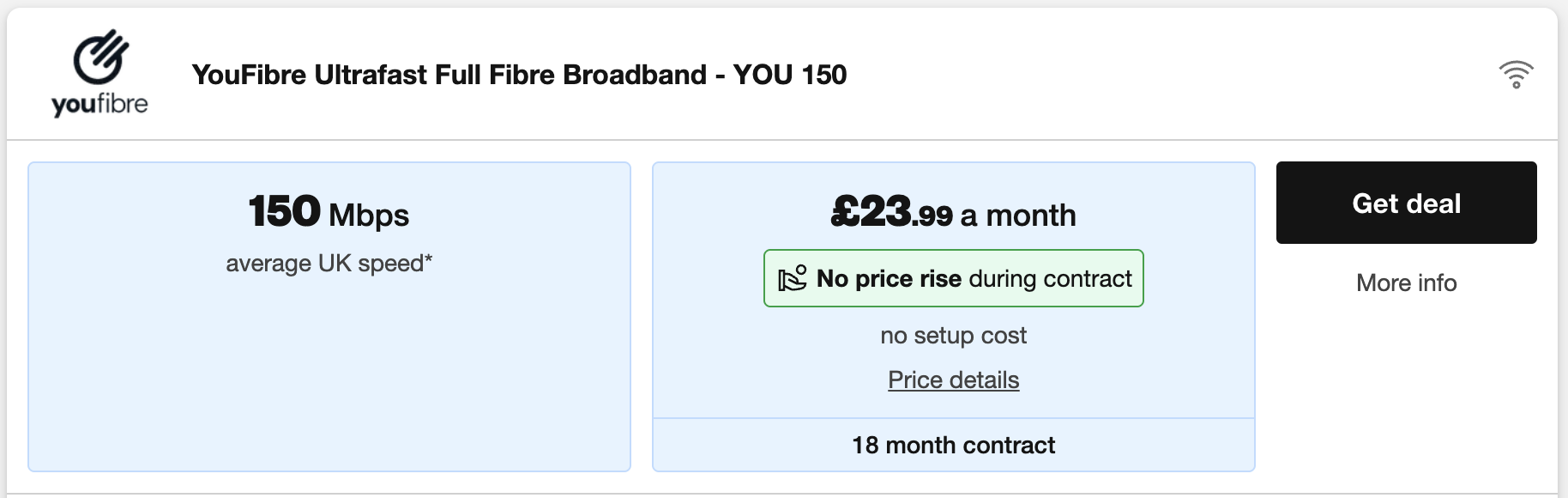Click the 'a month' price text
Image resolution: width=1568 pixels, height=498 pixels.
pos(1018,215)
